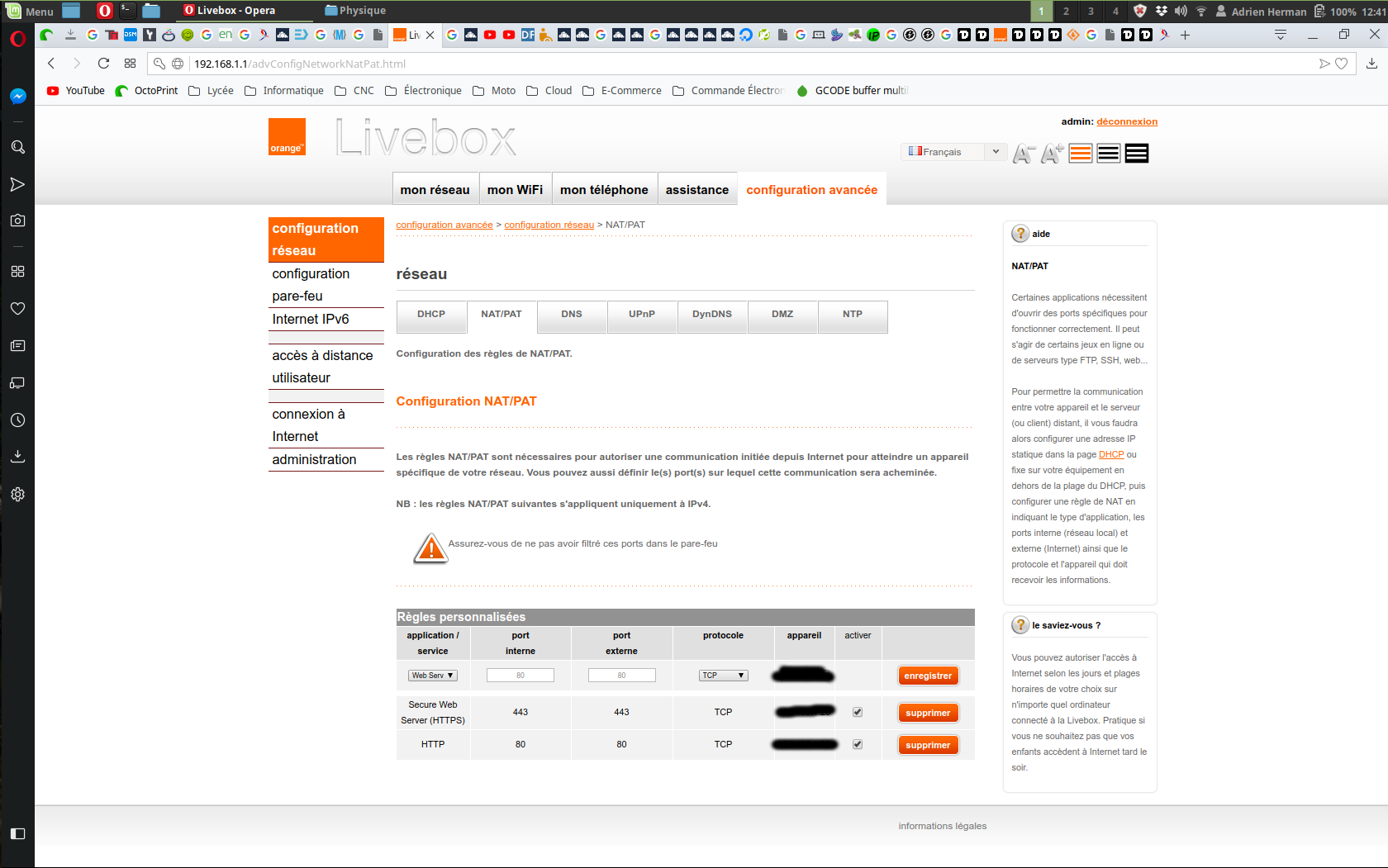This screenshot has height=868, width=1388.
Task: Open the DHCP link in the aide panel
Action: (x=1111, y=454)
